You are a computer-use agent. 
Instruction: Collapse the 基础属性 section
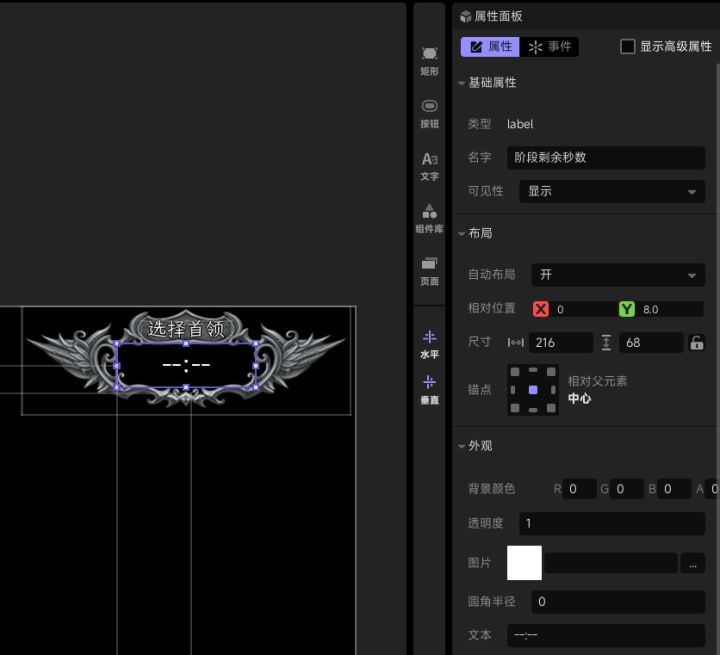pyautogui.click(x=461, y=83)
